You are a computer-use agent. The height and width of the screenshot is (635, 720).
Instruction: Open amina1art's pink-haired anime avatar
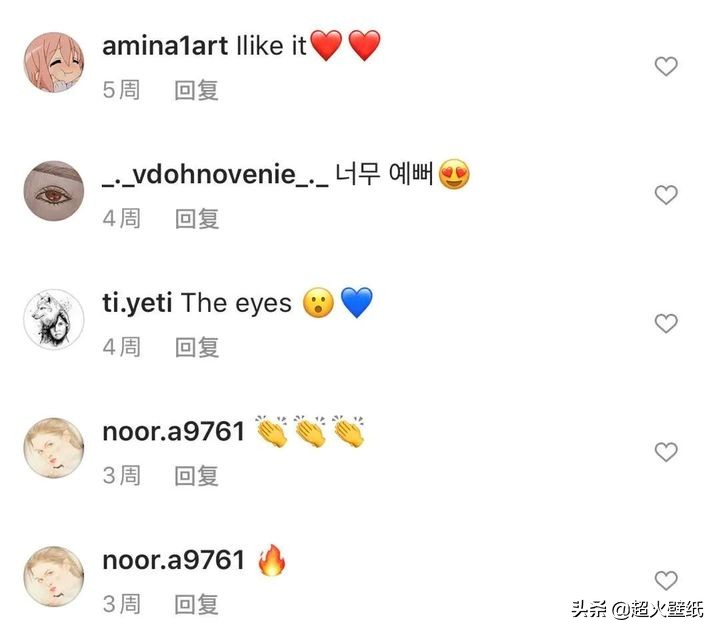pos(53,61)
